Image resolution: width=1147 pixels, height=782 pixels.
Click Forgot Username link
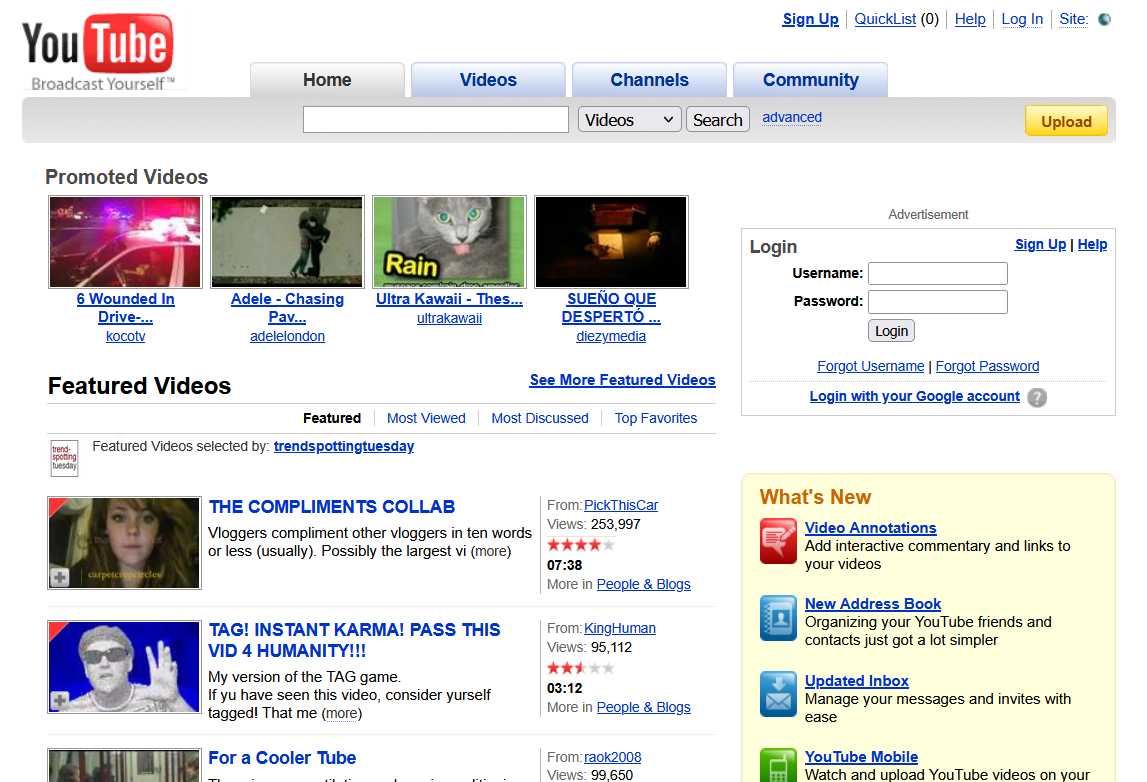(870, 366)
